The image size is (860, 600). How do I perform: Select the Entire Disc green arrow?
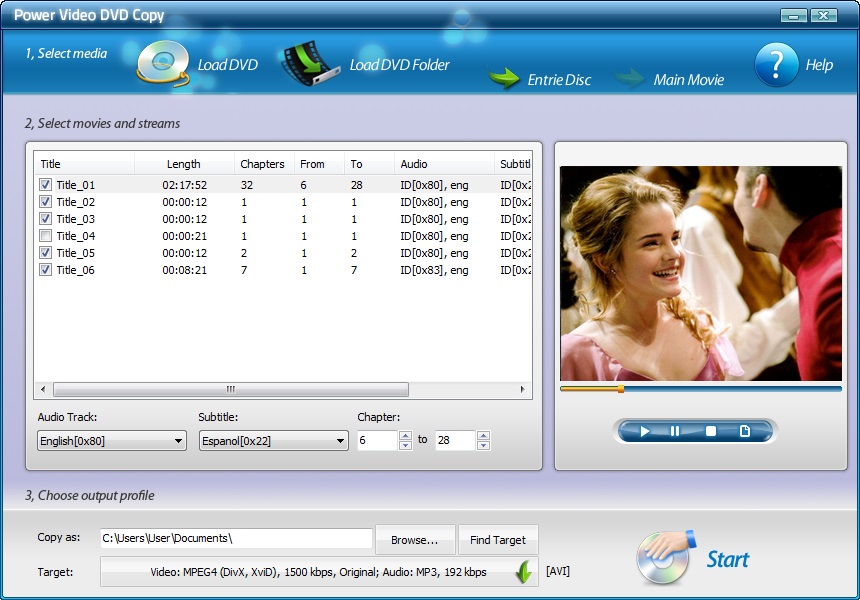(503, 78)
